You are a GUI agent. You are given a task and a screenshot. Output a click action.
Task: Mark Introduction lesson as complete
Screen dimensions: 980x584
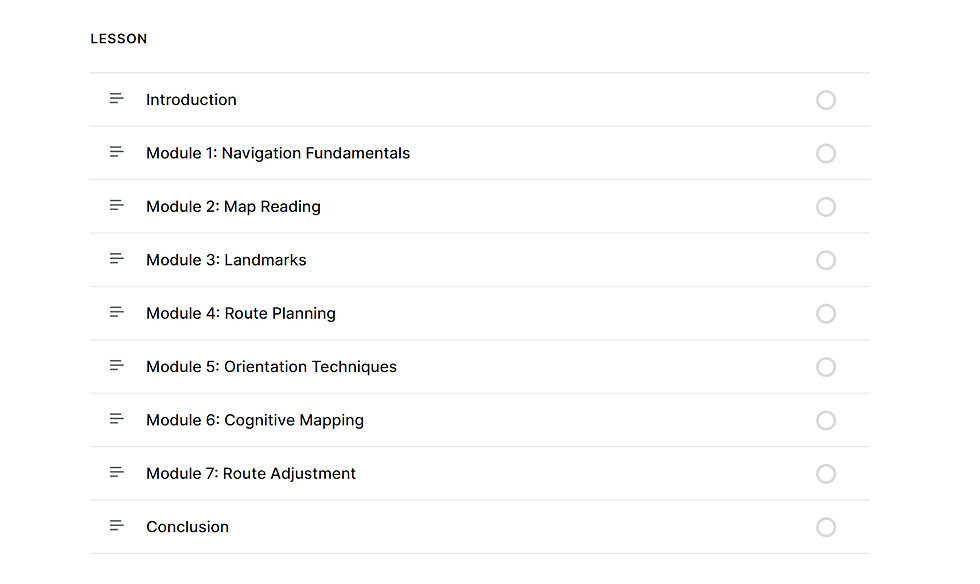826,100
